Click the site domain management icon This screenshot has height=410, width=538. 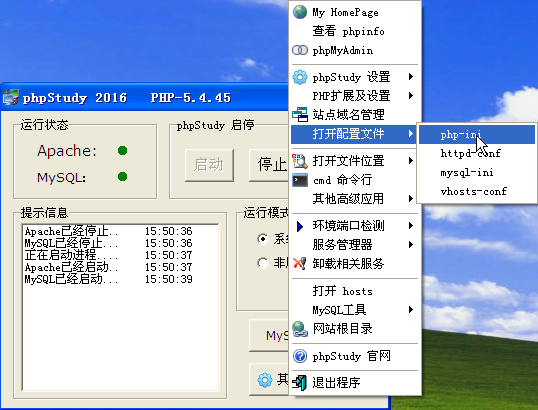click(300, 114)
